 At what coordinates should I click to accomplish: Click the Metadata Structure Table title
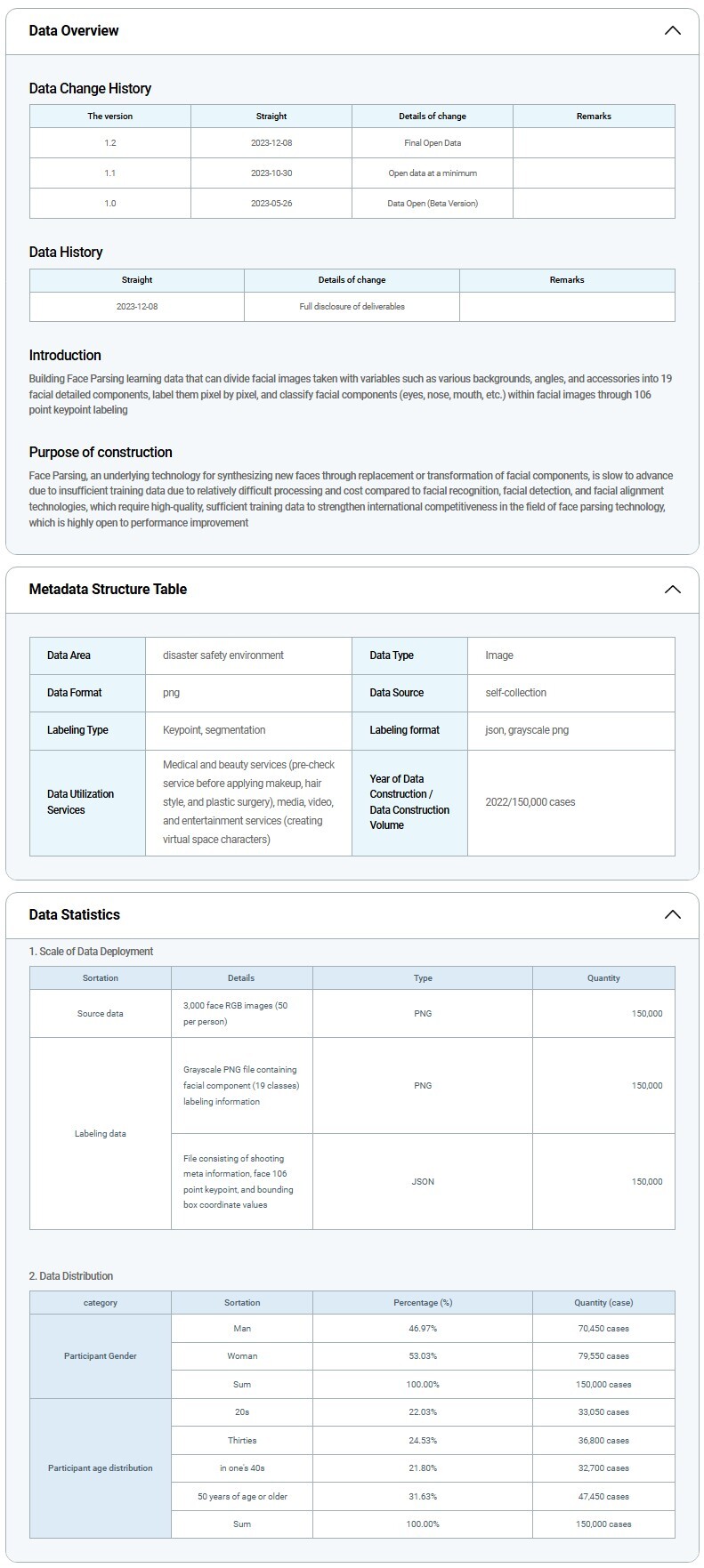point(108,590)
